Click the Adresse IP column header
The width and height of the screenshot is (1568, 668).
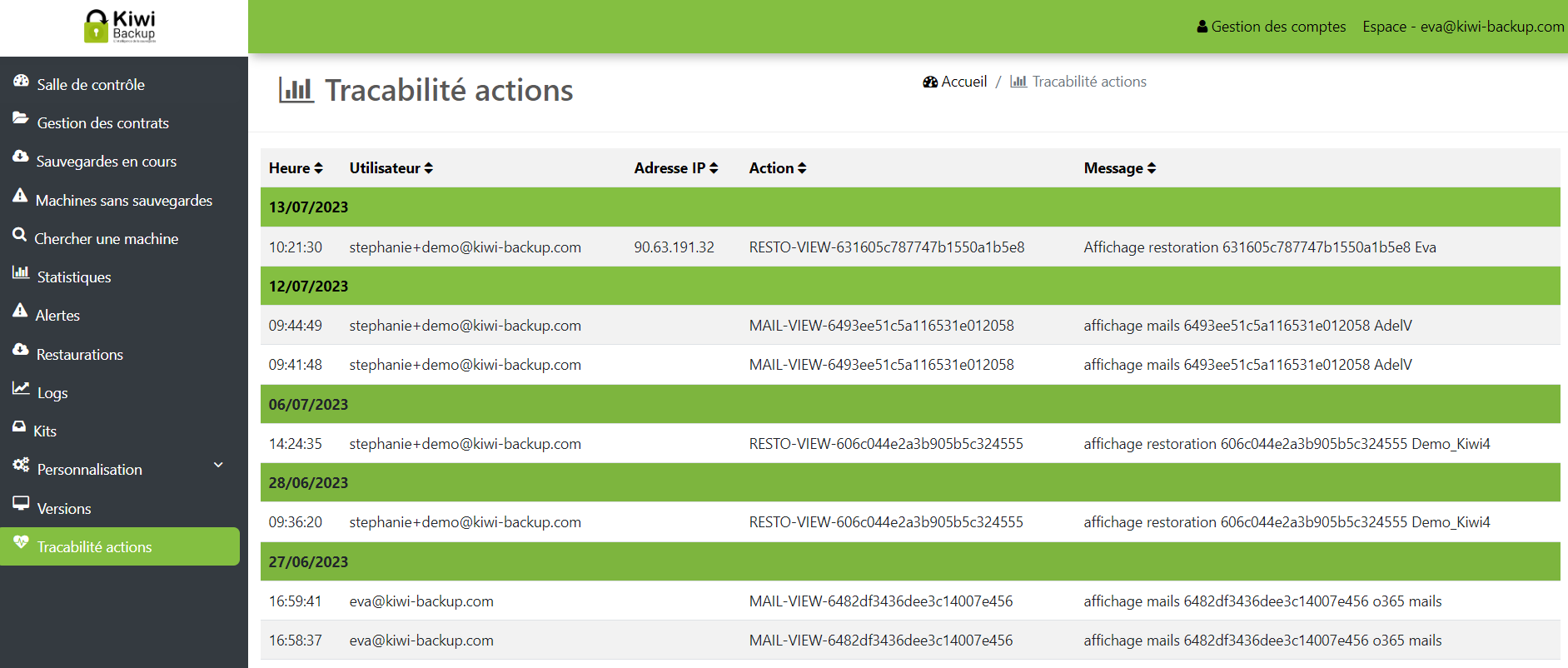pyautogui.click(x=676, y=168)
